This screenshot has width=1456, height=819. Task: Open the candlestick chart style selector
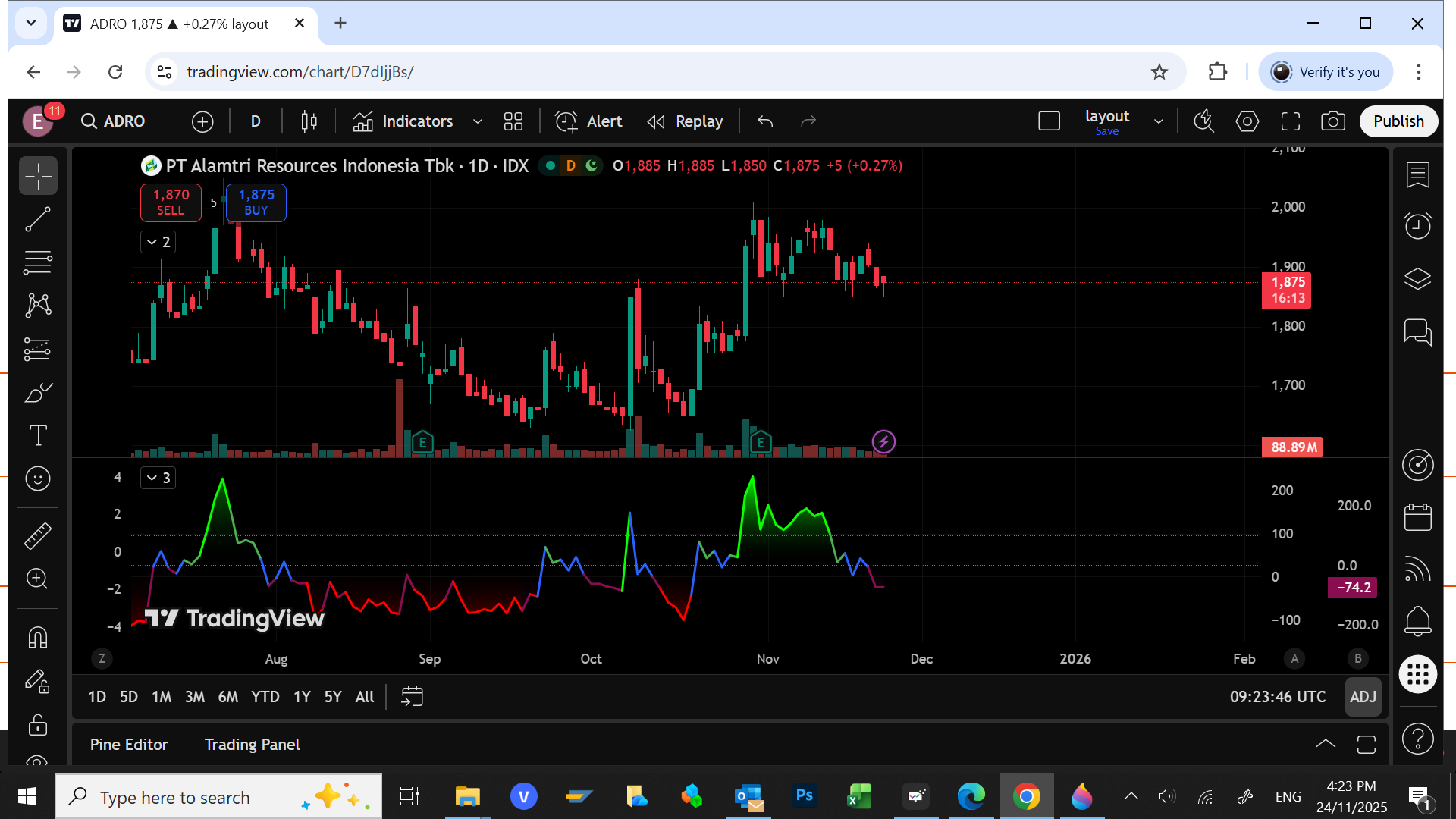pyautogui.click(x=309, y=121)
